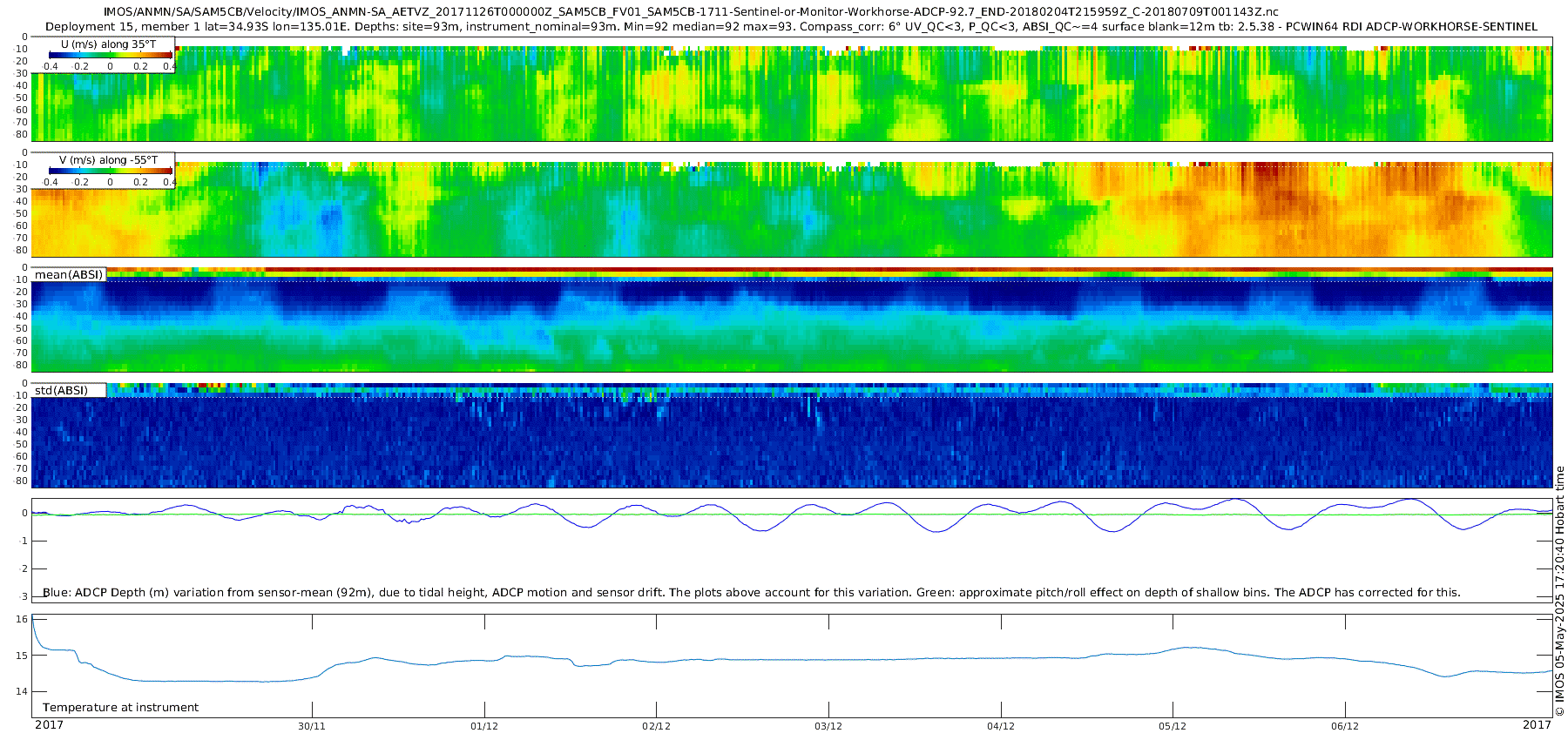Click the 30/11 date tick label

pos(312,726)
